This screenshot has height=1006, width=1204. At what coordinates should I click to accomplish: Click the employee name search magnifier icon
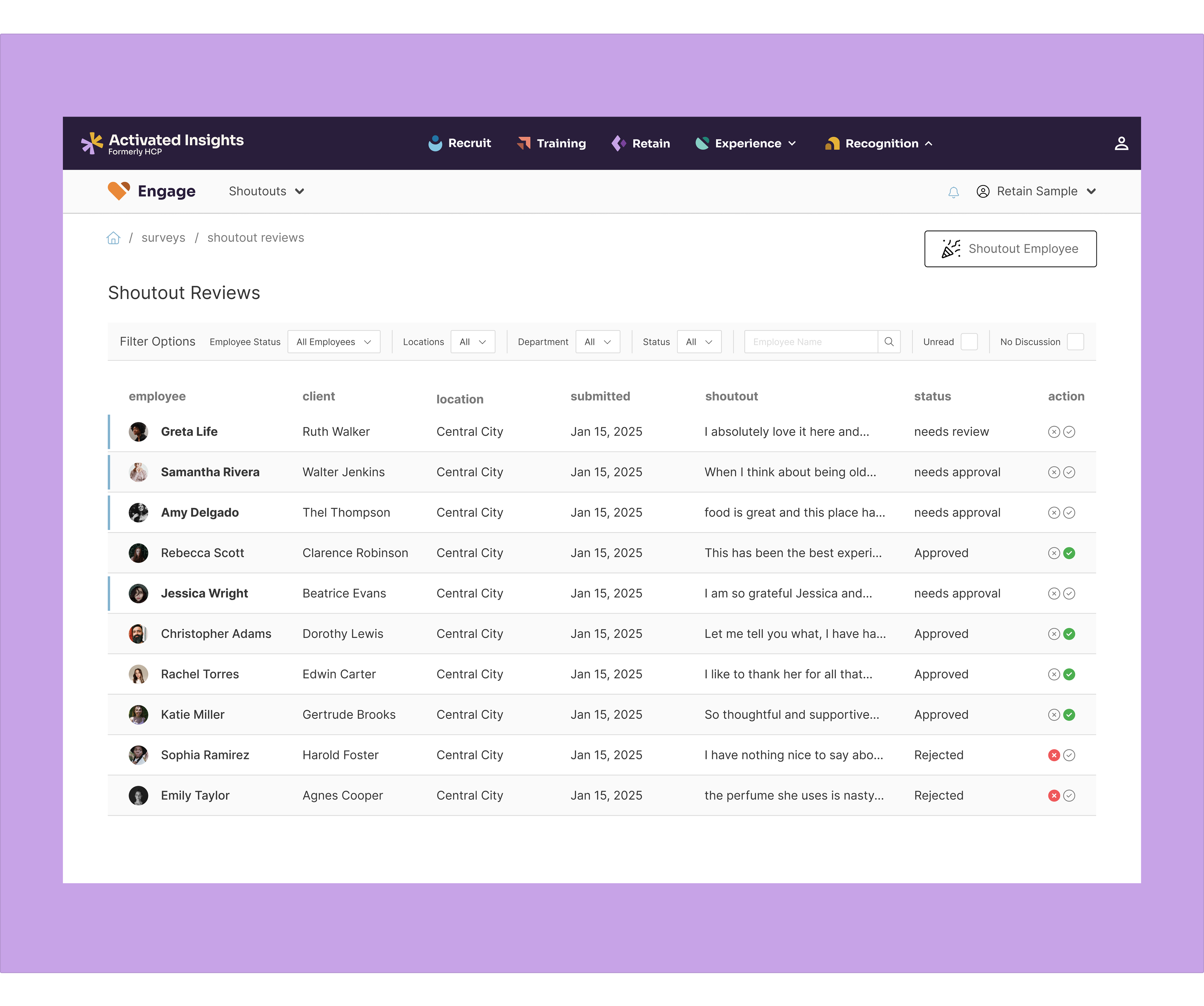[889, 342]
